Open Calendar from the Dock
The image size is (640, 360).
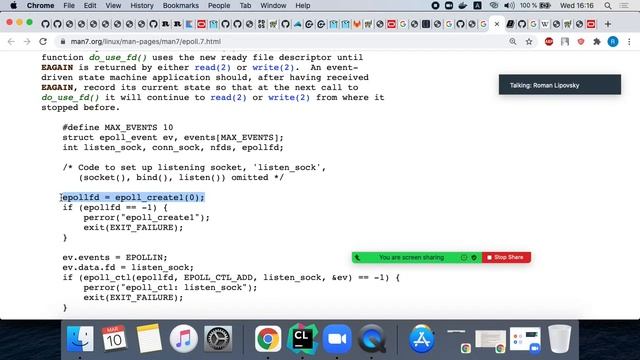[114, 339]
